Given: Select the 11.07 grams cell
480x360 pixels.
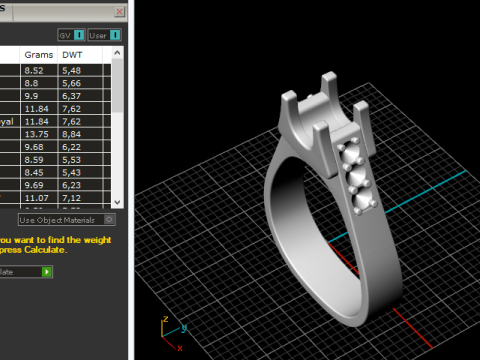Looking at the screenshot, I should [39, 198].
